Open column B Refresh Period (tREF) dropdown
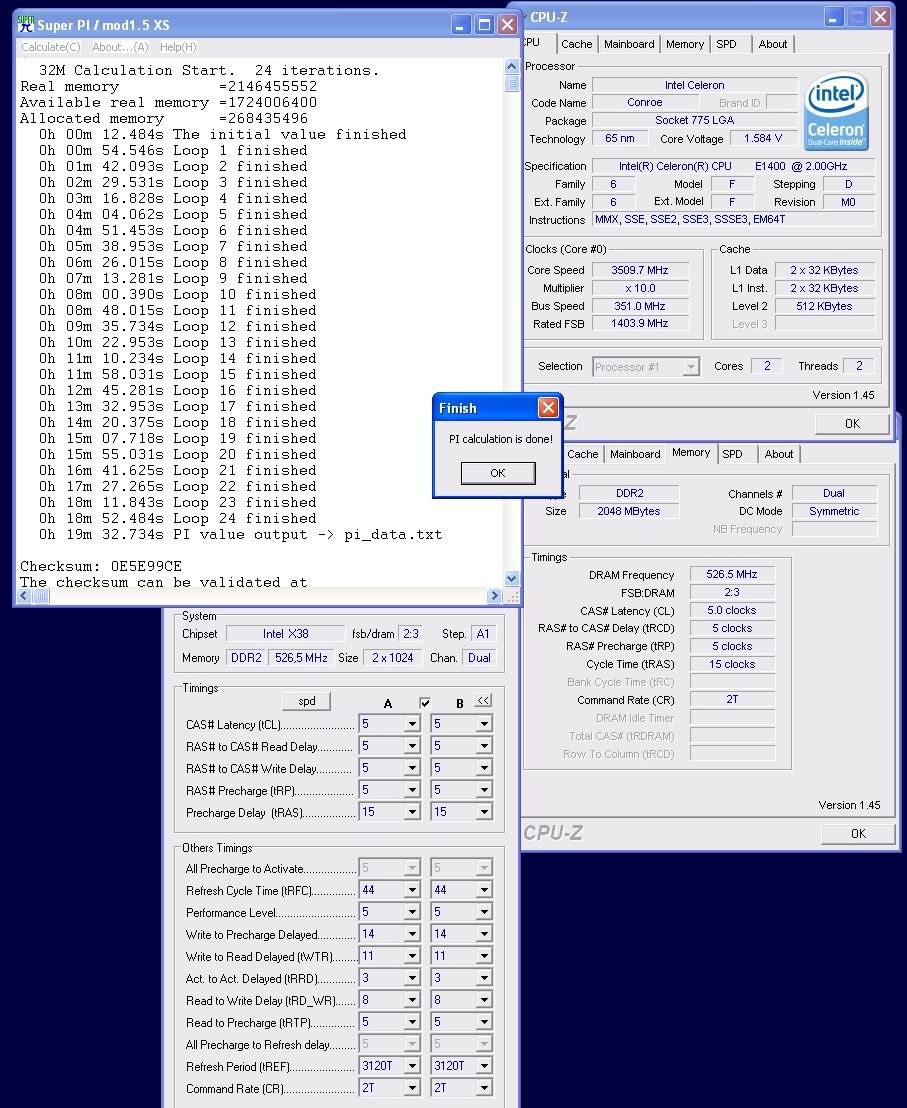This screenshot has width=907, height=1108. (484, 1066)
